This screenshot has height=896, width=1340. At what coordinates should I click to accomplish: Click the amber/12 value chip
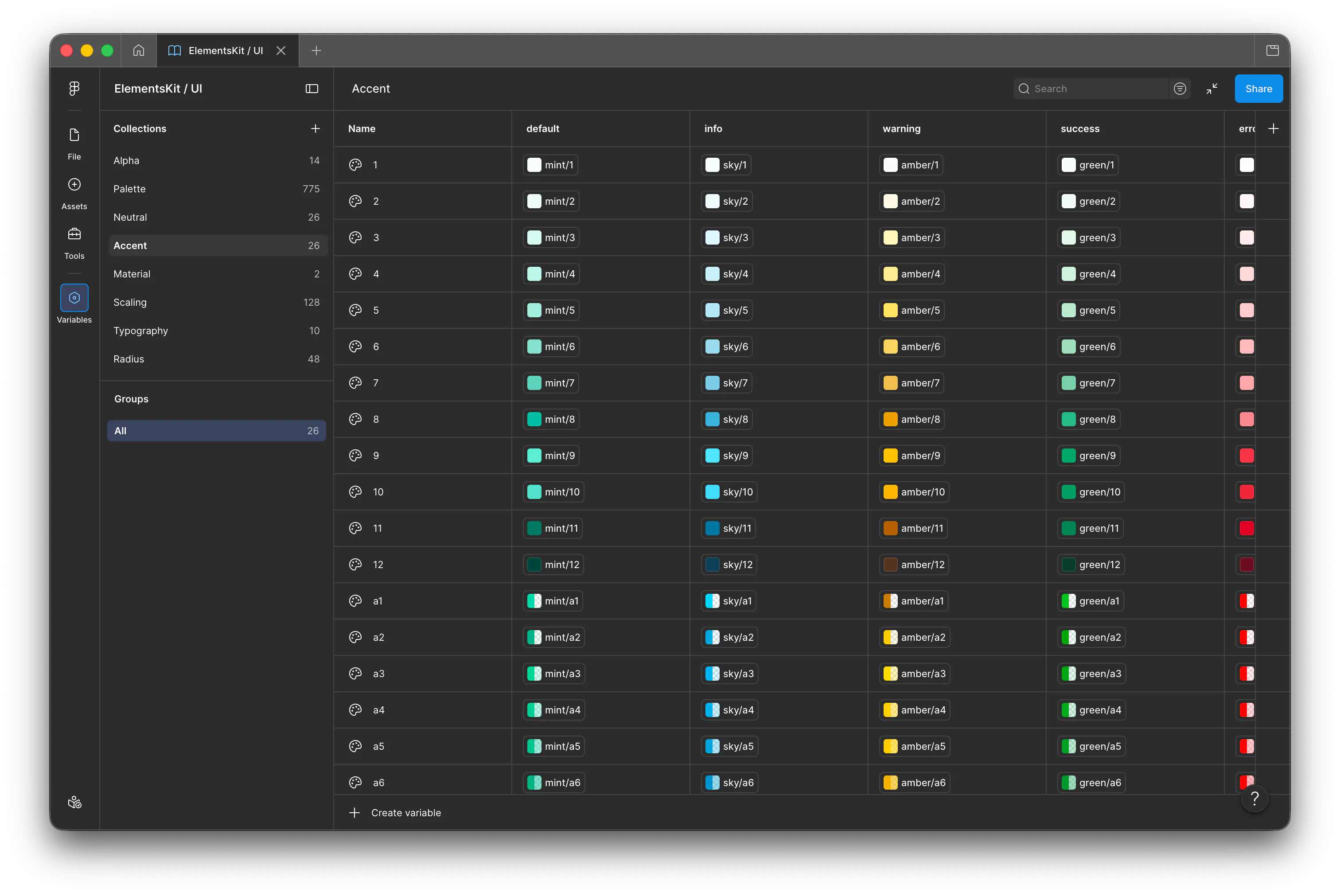[x=914, y=565]
